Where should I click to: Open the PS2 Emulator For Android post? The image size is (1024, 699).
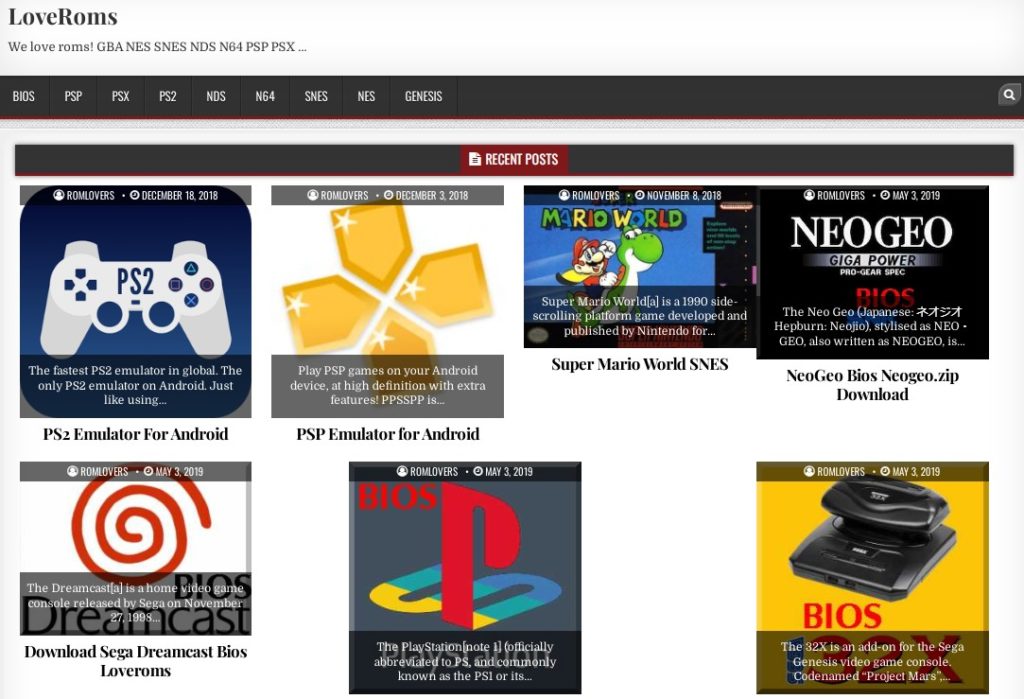pos(134,434)
